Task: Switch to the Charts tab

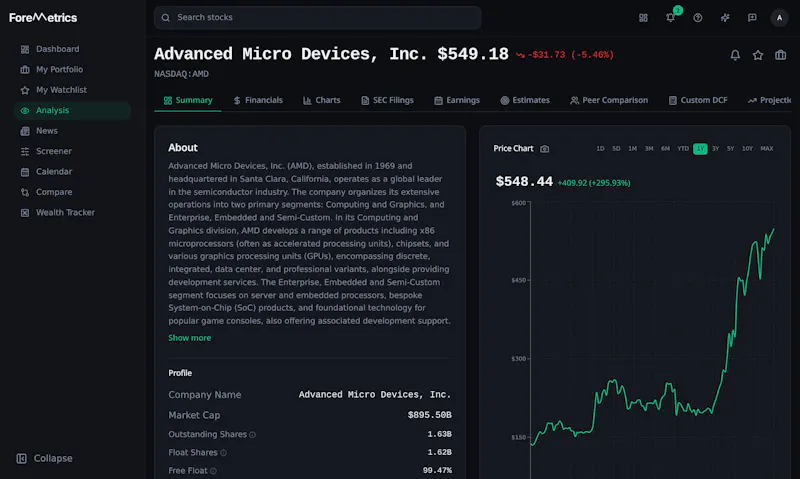Action: 321,100
